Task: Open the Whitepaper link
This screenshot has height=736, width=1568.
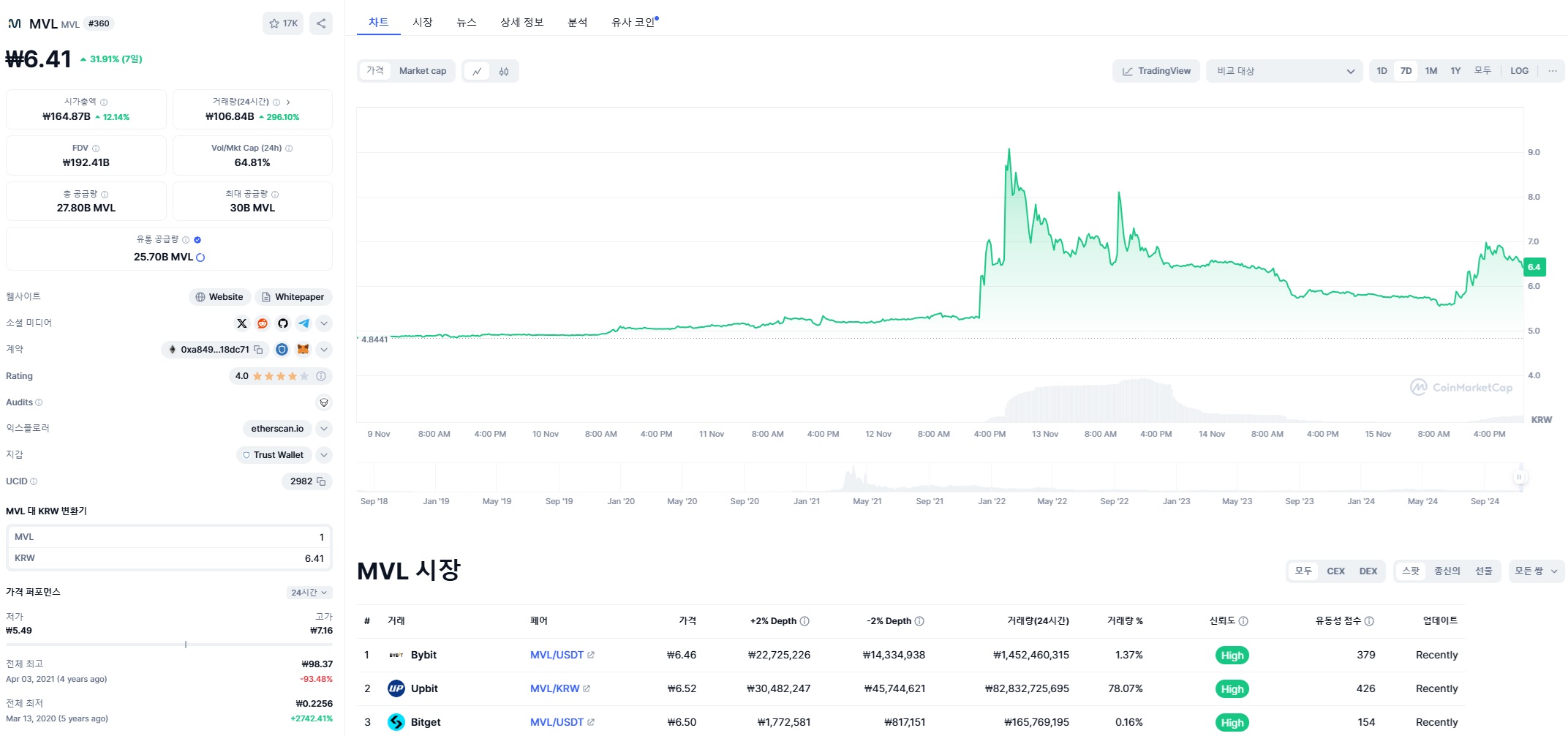Action: pyautogui.click(x=293, y=297)
